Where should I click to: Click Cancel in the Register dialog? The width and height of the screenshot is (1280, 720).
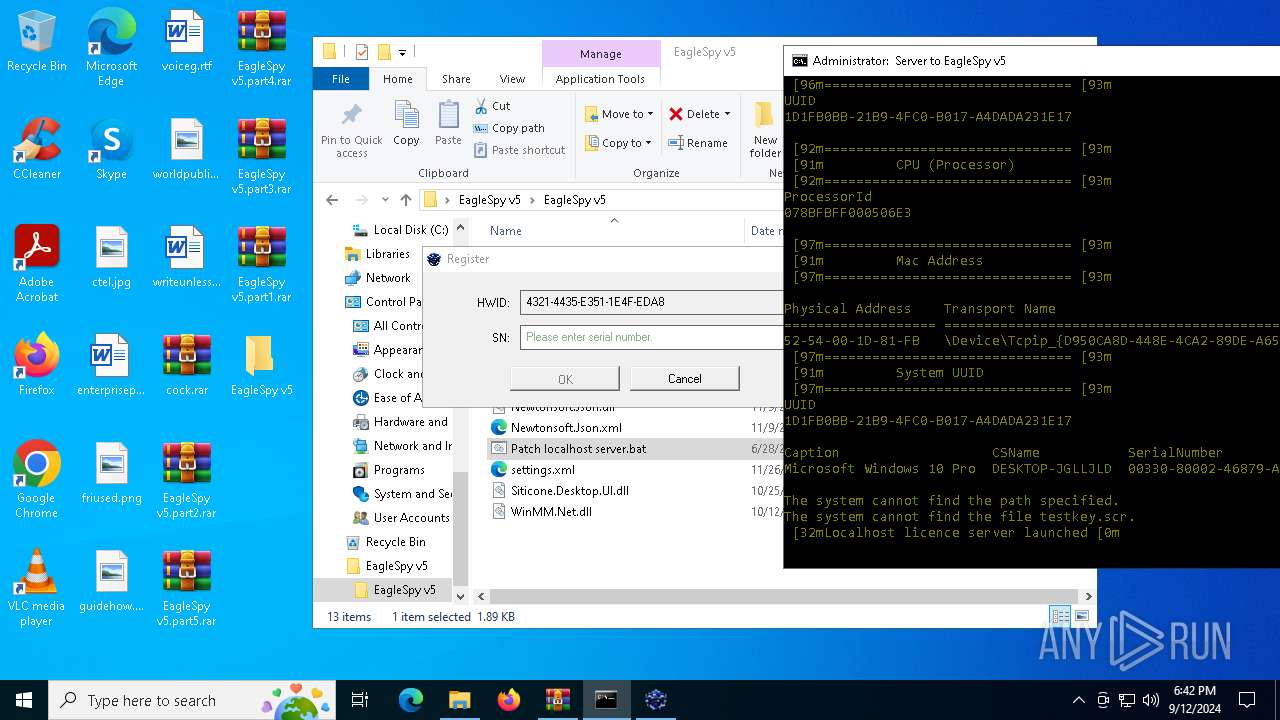pos(684,379)
